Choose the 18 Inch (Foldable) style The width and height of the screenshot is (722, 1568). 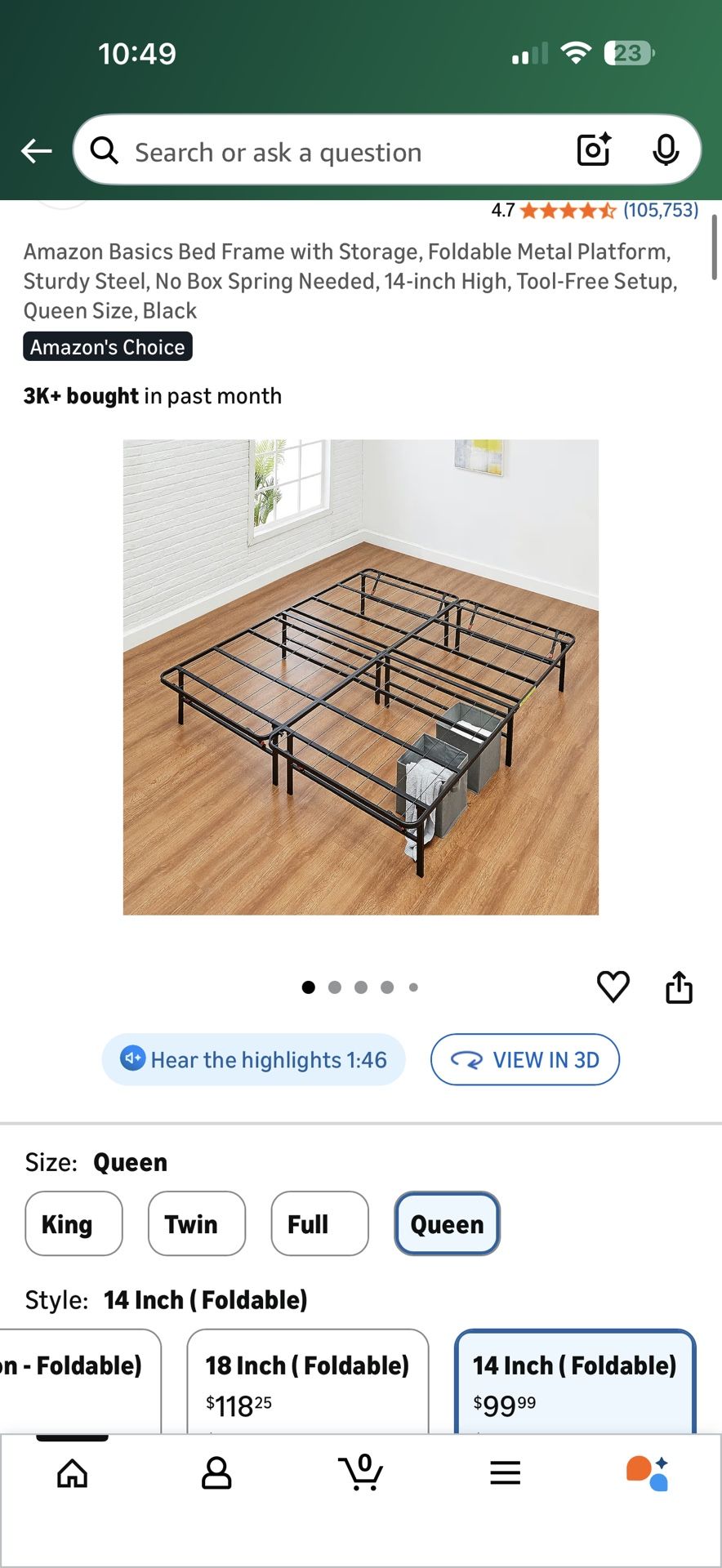click(308, 1382)
